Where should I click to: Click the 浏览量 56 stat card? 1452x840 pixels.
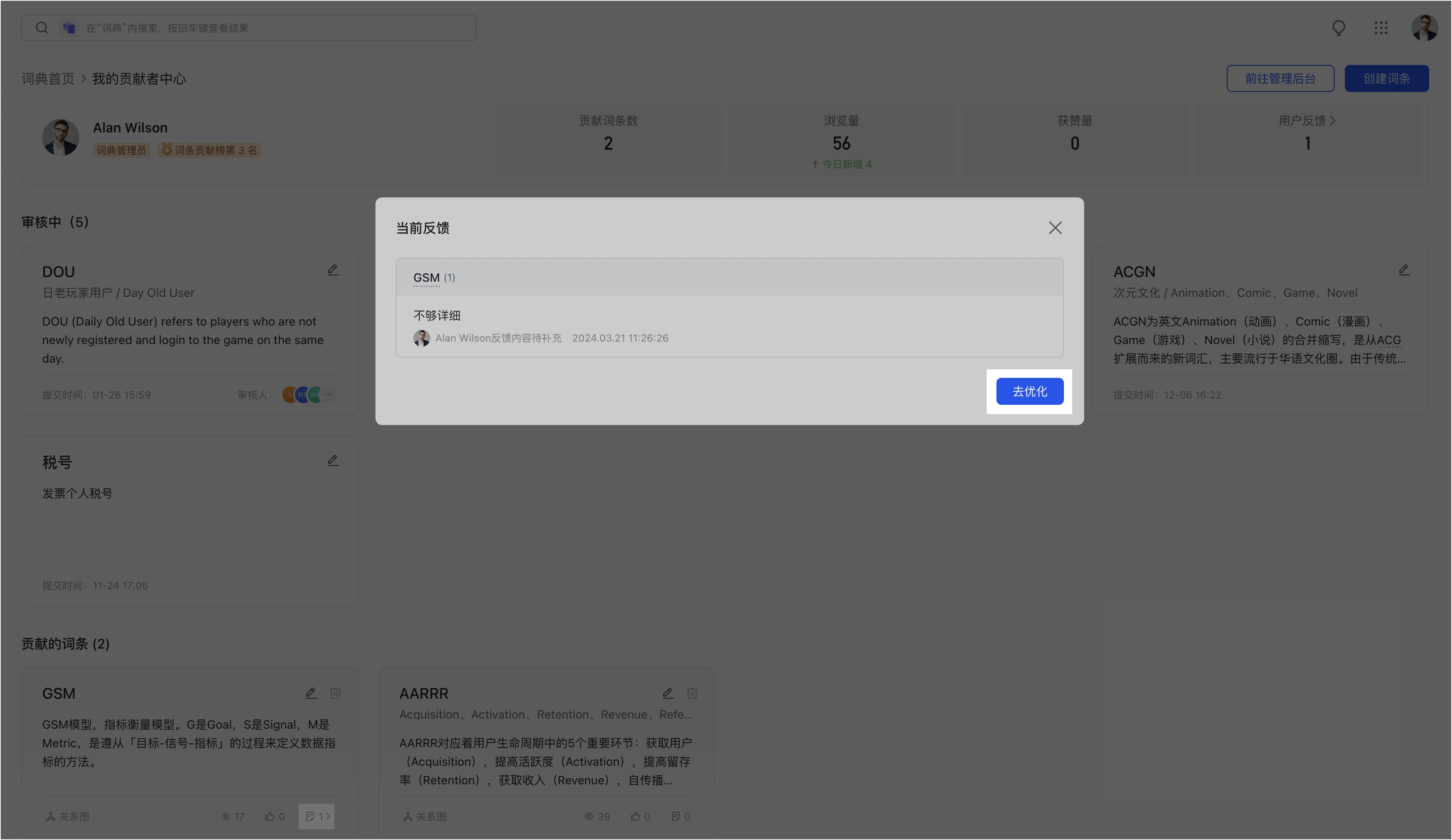click(841, 141)
